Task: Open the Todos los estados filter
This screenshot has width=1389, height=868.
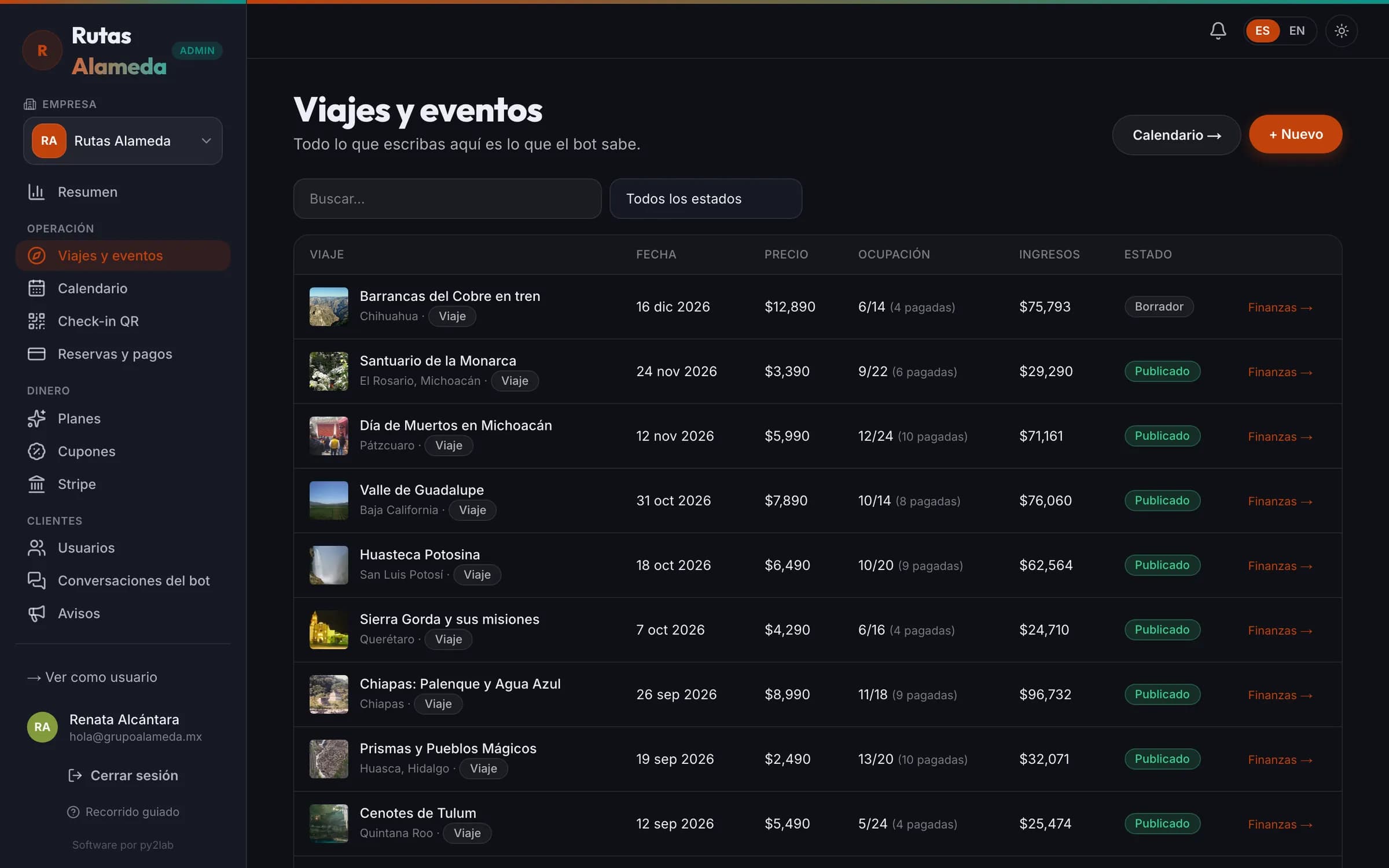Action: pyautogui.click(x=705, y=198)
